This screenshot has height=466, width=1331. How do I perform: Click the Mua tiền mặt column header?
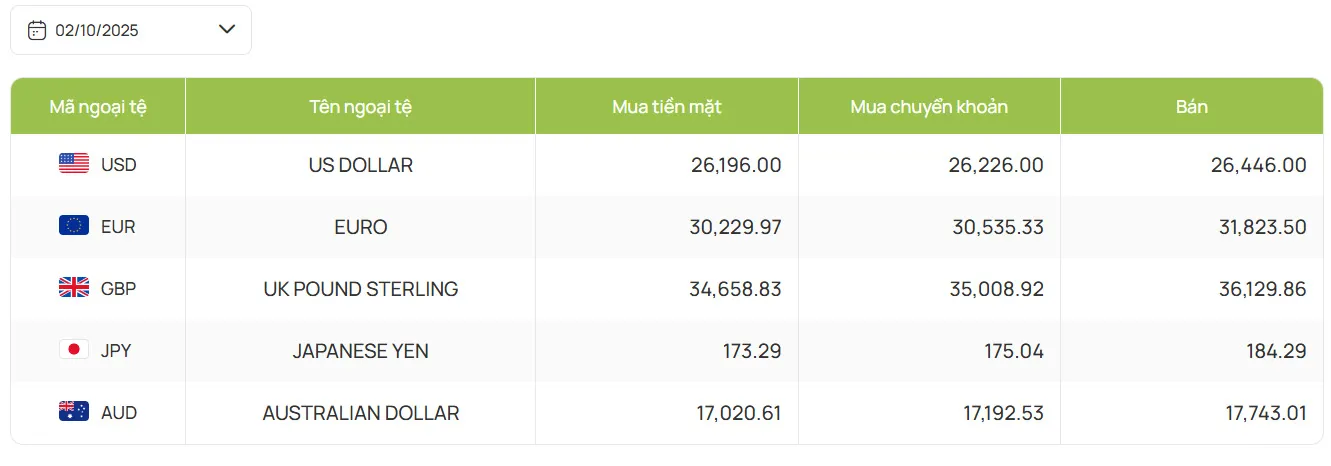click(x=666, y=107)
